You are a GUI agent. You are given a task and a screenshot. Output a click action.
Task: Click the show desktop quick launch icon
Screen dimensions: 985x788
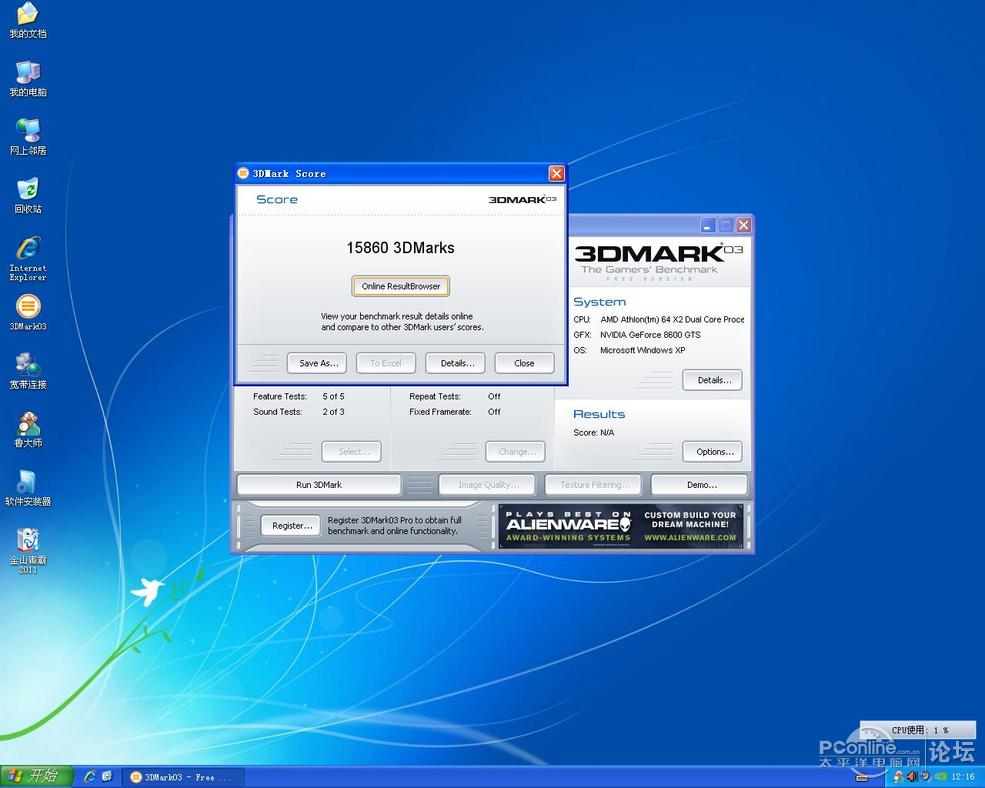[x=107, y=777]
